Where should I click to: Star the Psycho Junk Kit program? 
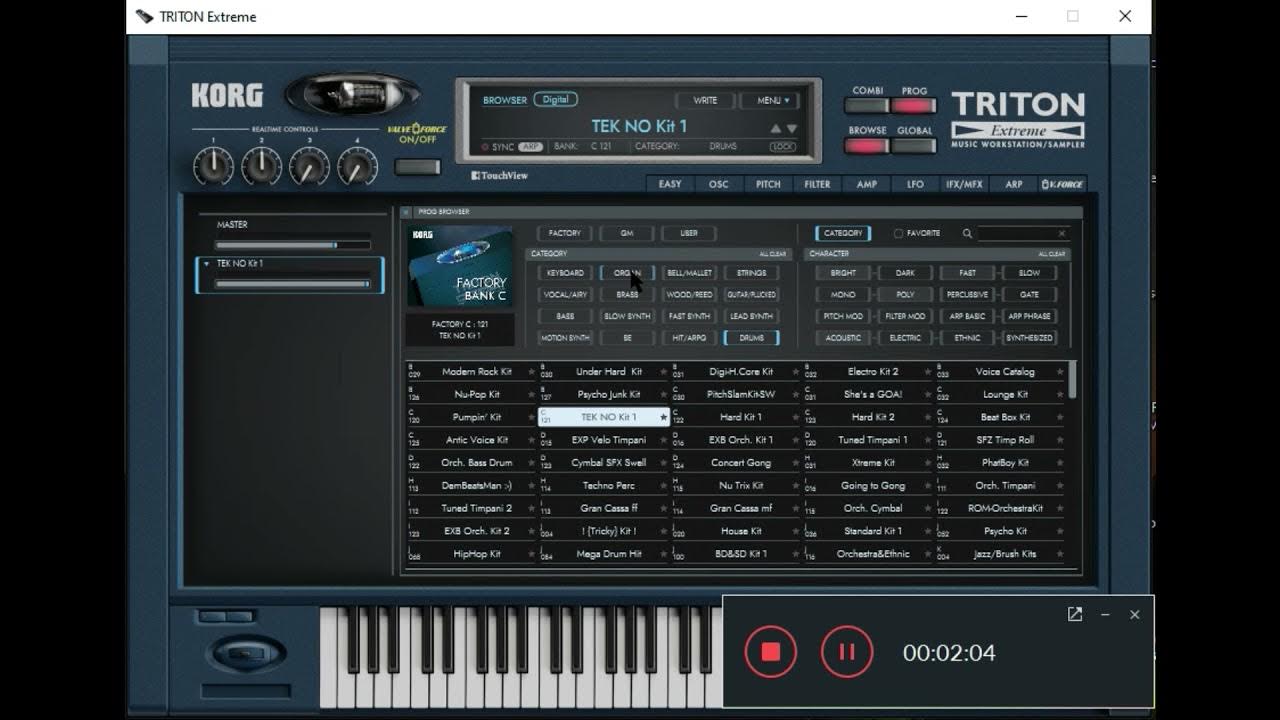(663, 395)
